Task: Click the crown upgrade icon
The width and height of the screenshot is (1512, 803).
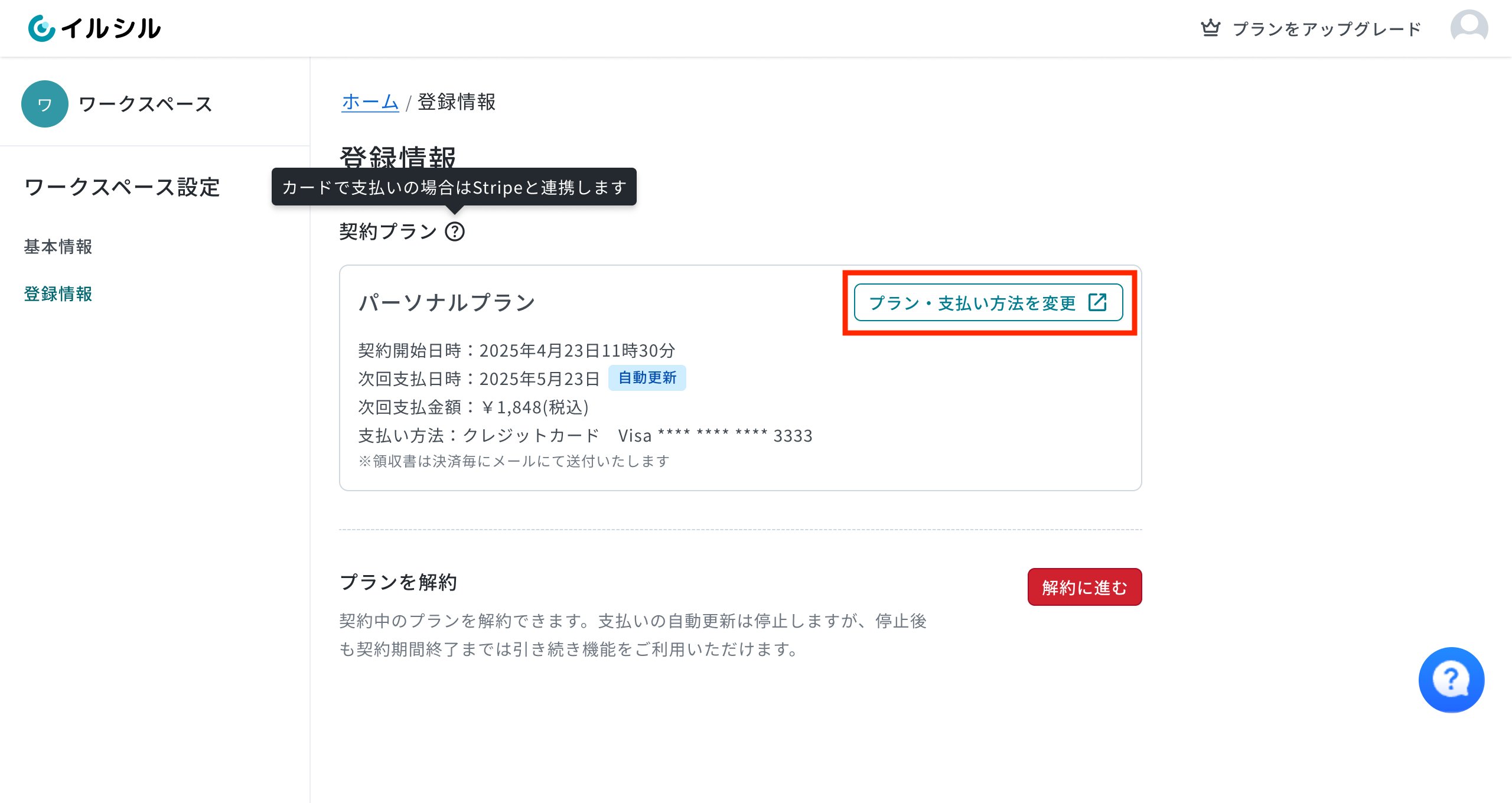Action: [1210, 28]
